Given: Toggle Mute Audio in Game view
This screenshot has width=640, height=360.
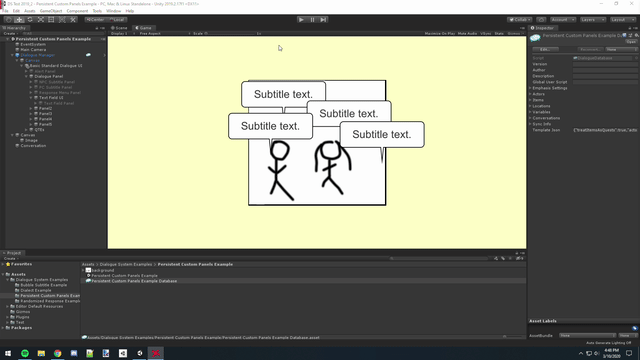Looking at the screenshot, I should coord(467,33).
